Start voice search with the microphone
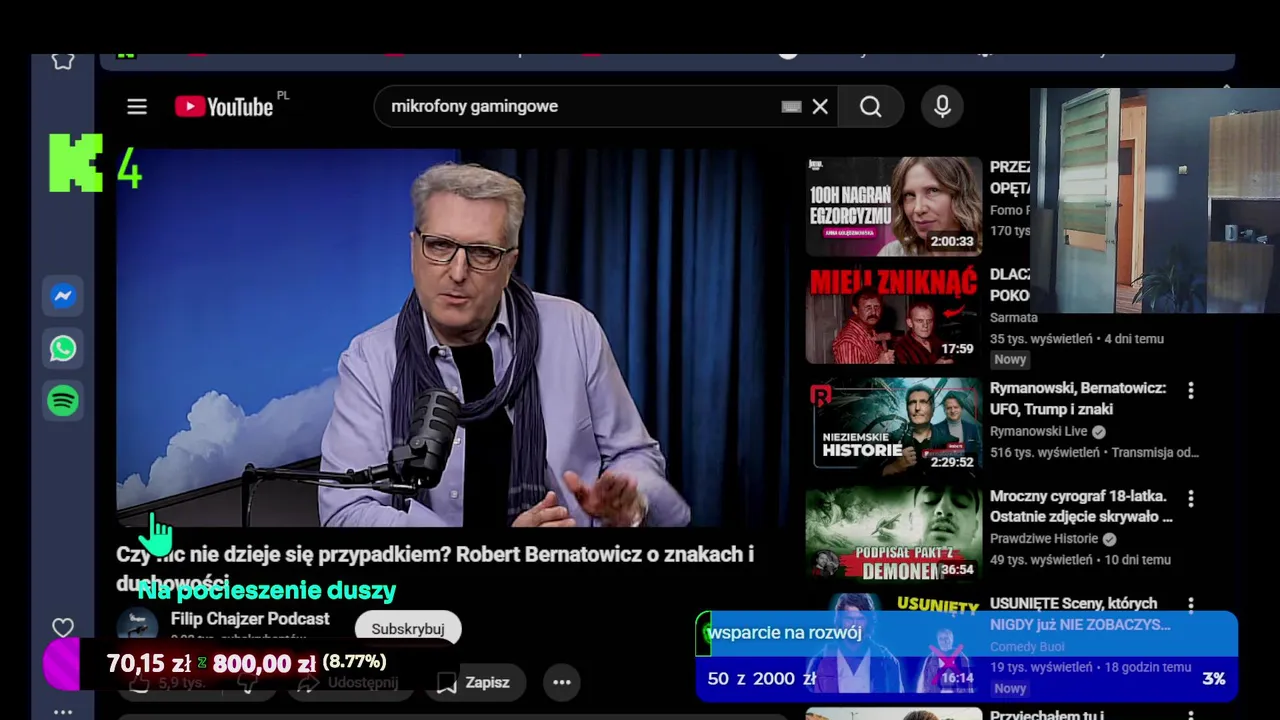Image resolution: width=1280 pixels, height=720 pixels. point(942,107)
